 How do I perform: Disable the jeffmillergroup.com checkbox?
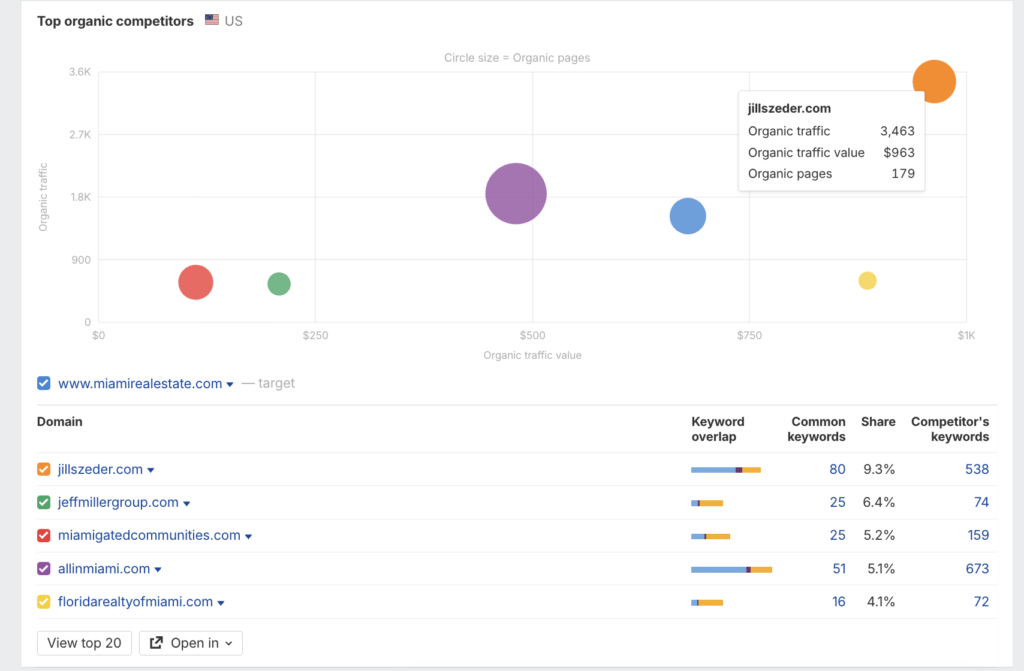point(42,502)
